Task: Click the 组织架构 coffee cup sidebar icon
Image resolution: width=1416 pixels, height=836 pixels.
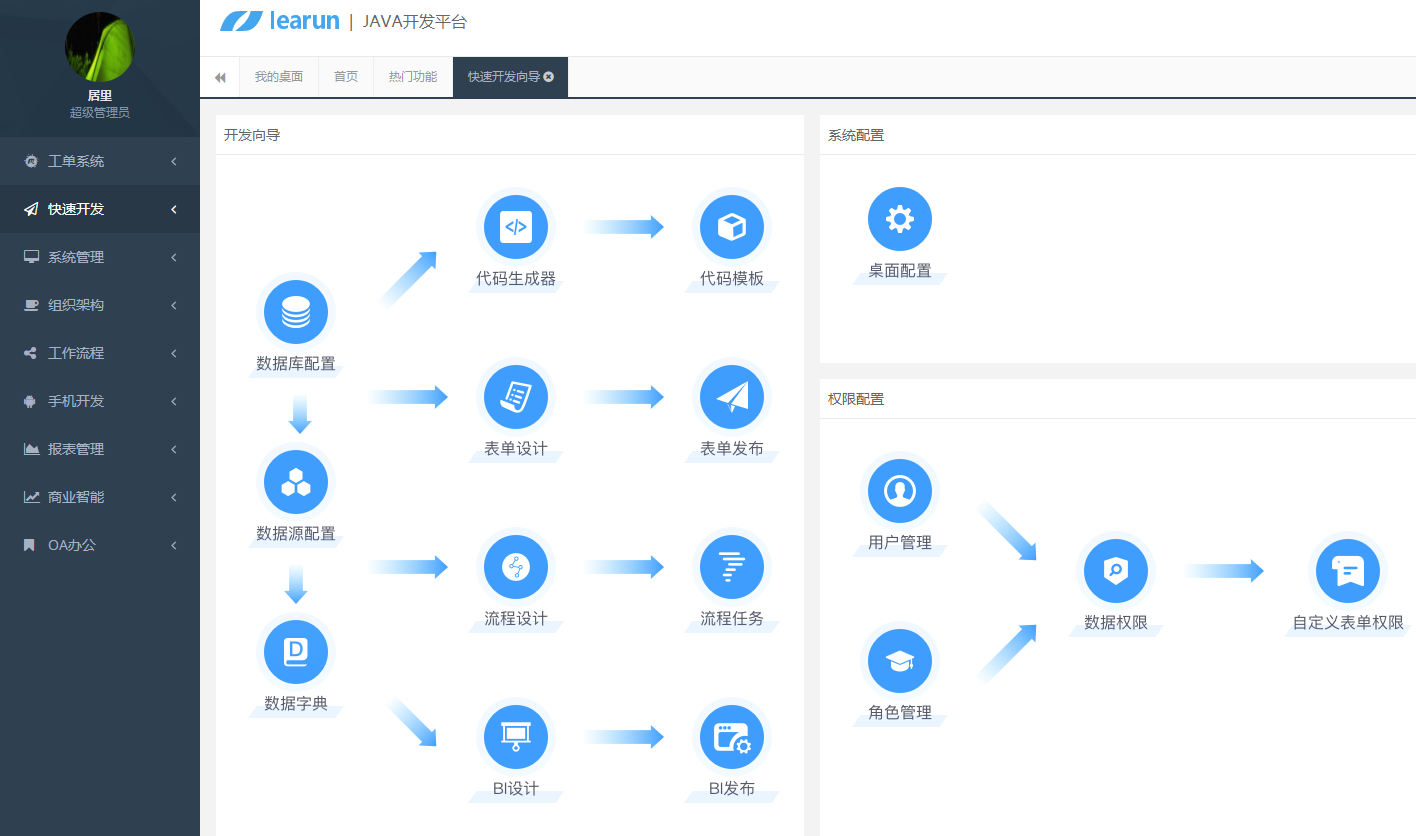Action: [31, 305]
